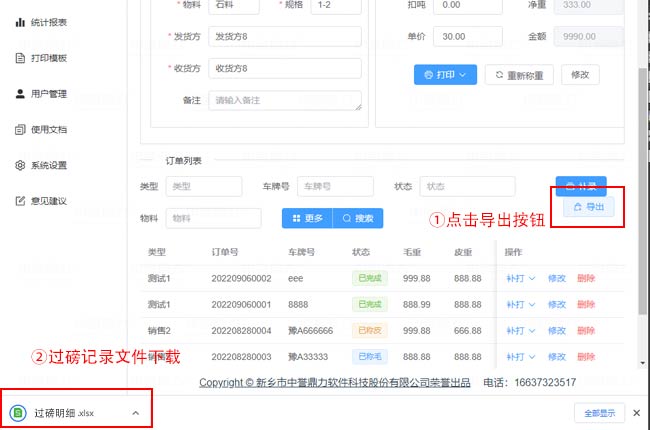Click the 备注 remarks text area

[x=284, y=101]
